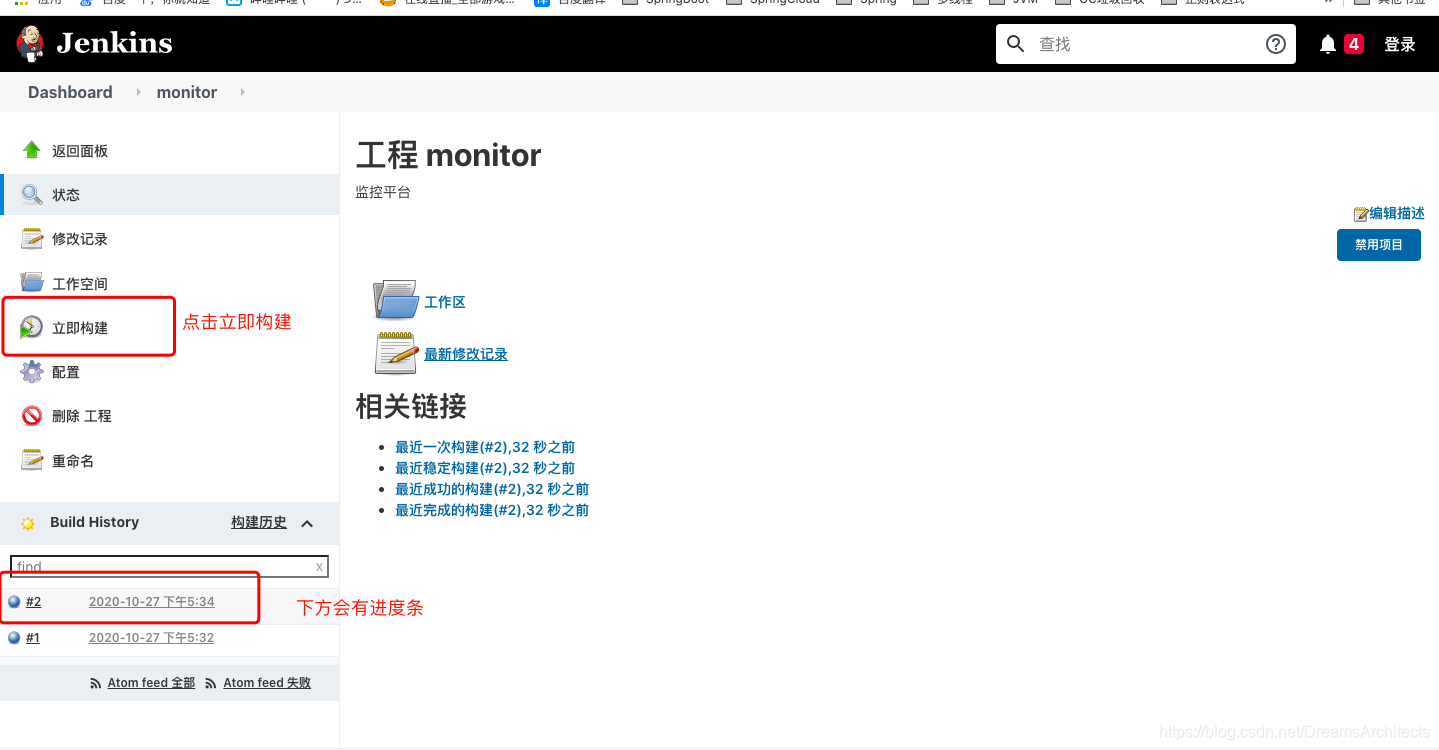Image resolution: width=1439 pixels, height=750 pixels.
Task: Open 修改记录 in the sidebar
Action: tap(80, 239)
